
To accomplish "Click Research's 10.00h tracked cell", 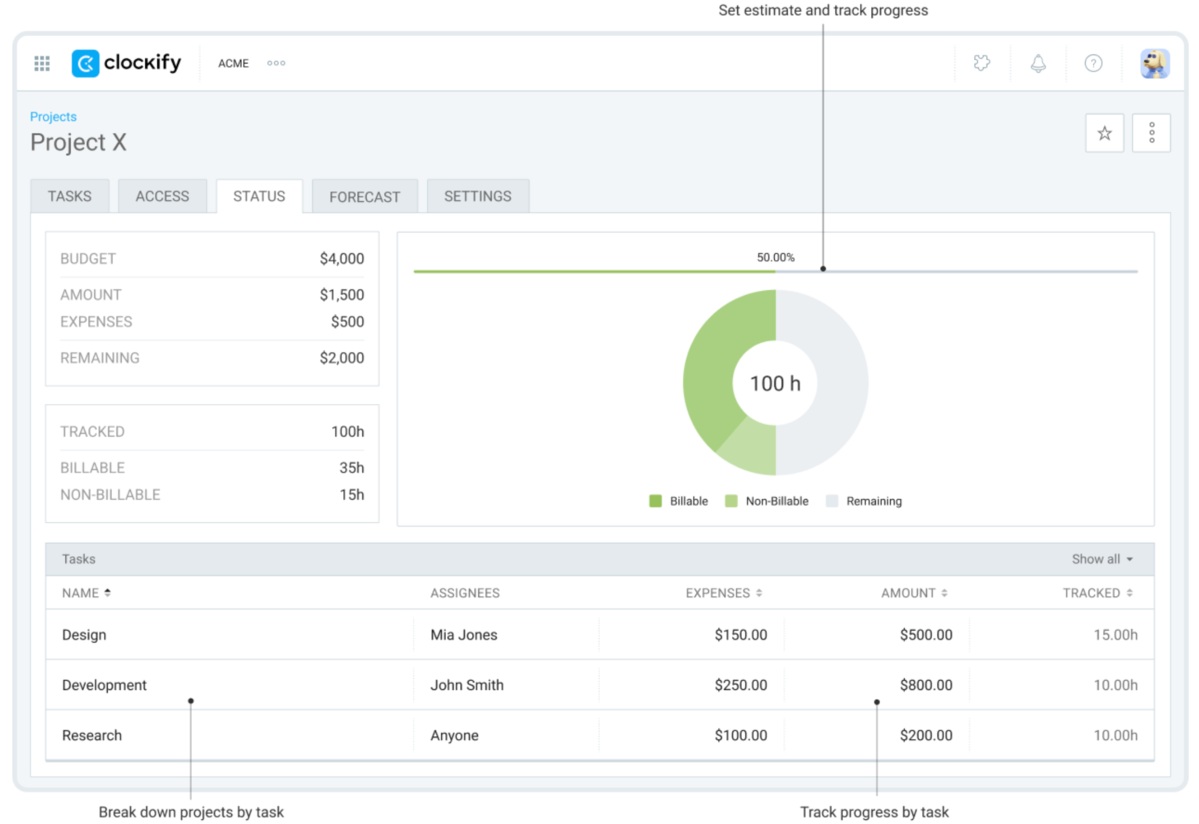I will (1115, 735).
